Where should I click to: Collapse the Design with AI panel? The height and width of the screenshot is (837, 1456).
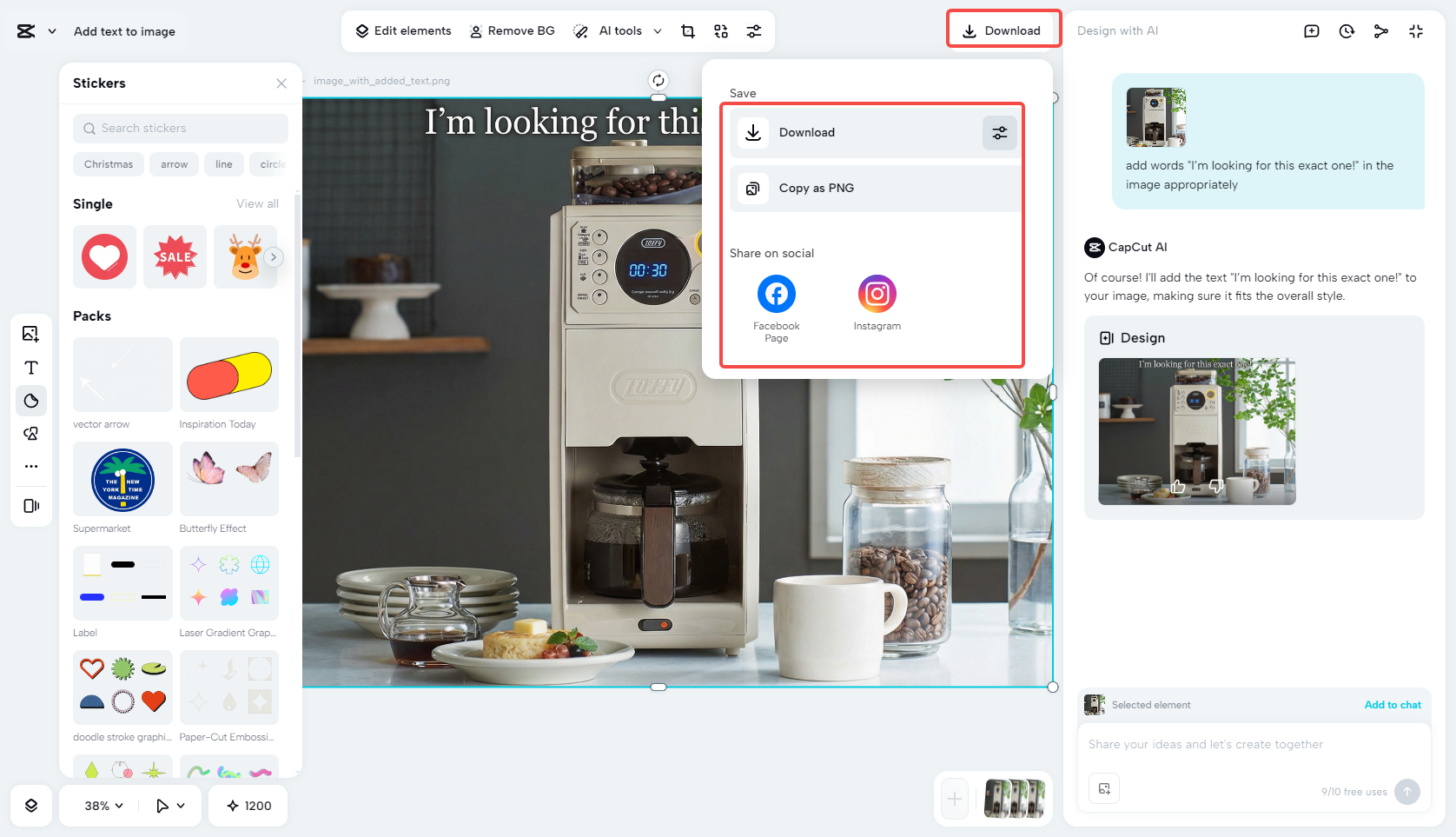(1416, 30)
